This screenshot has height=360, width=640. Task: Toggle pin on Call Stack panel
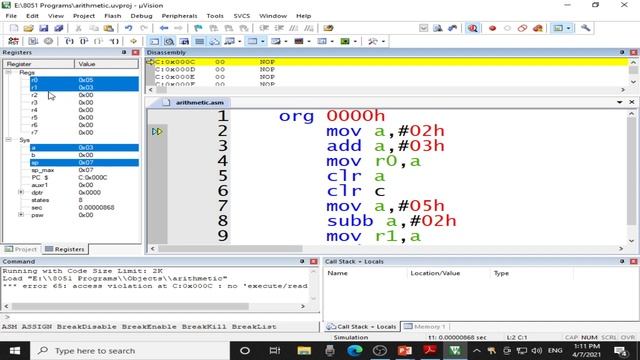(x=622, y=261)
